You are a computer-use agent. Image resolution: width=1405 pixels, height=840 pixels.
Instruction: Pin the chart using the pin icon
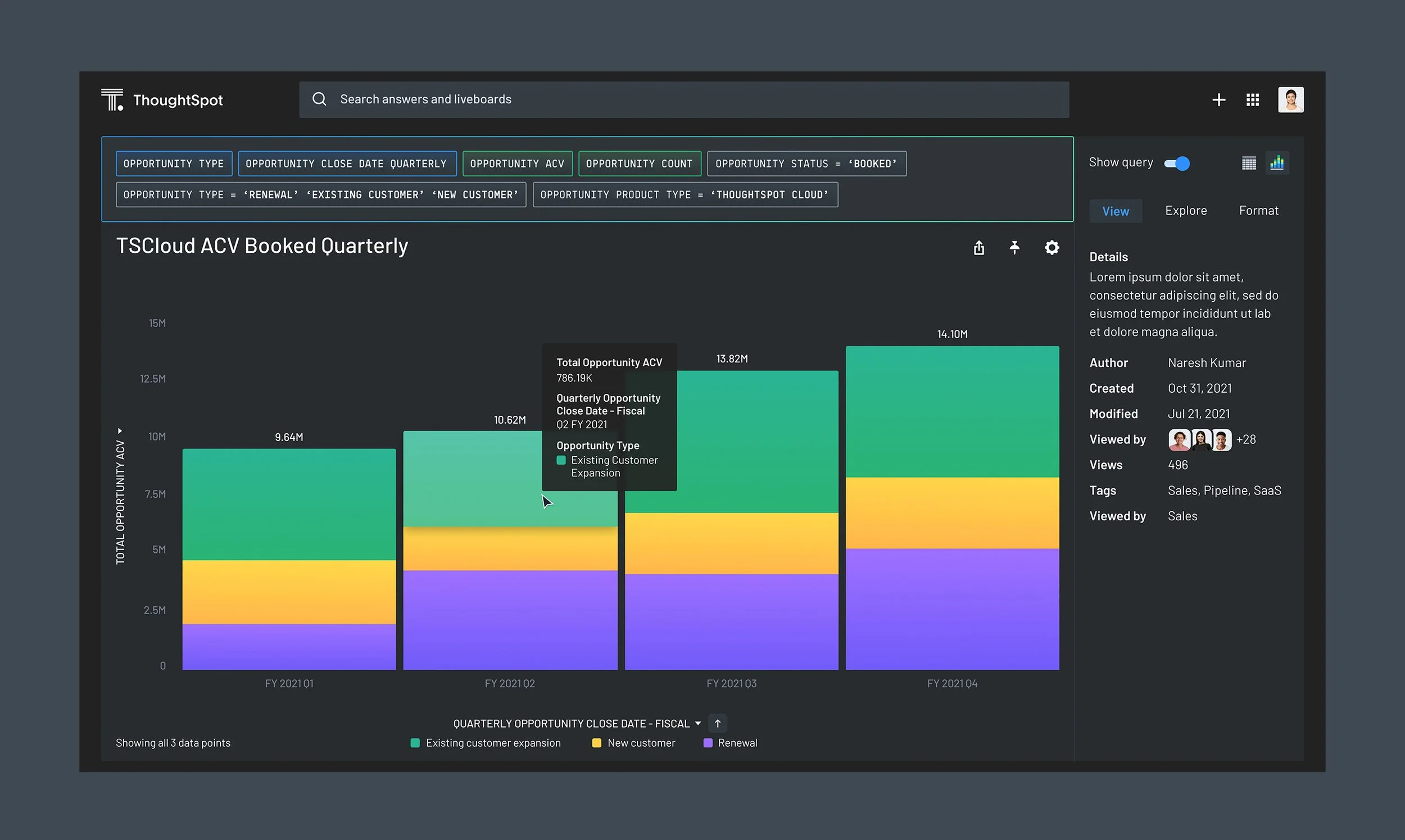(x=1014, y=247)
